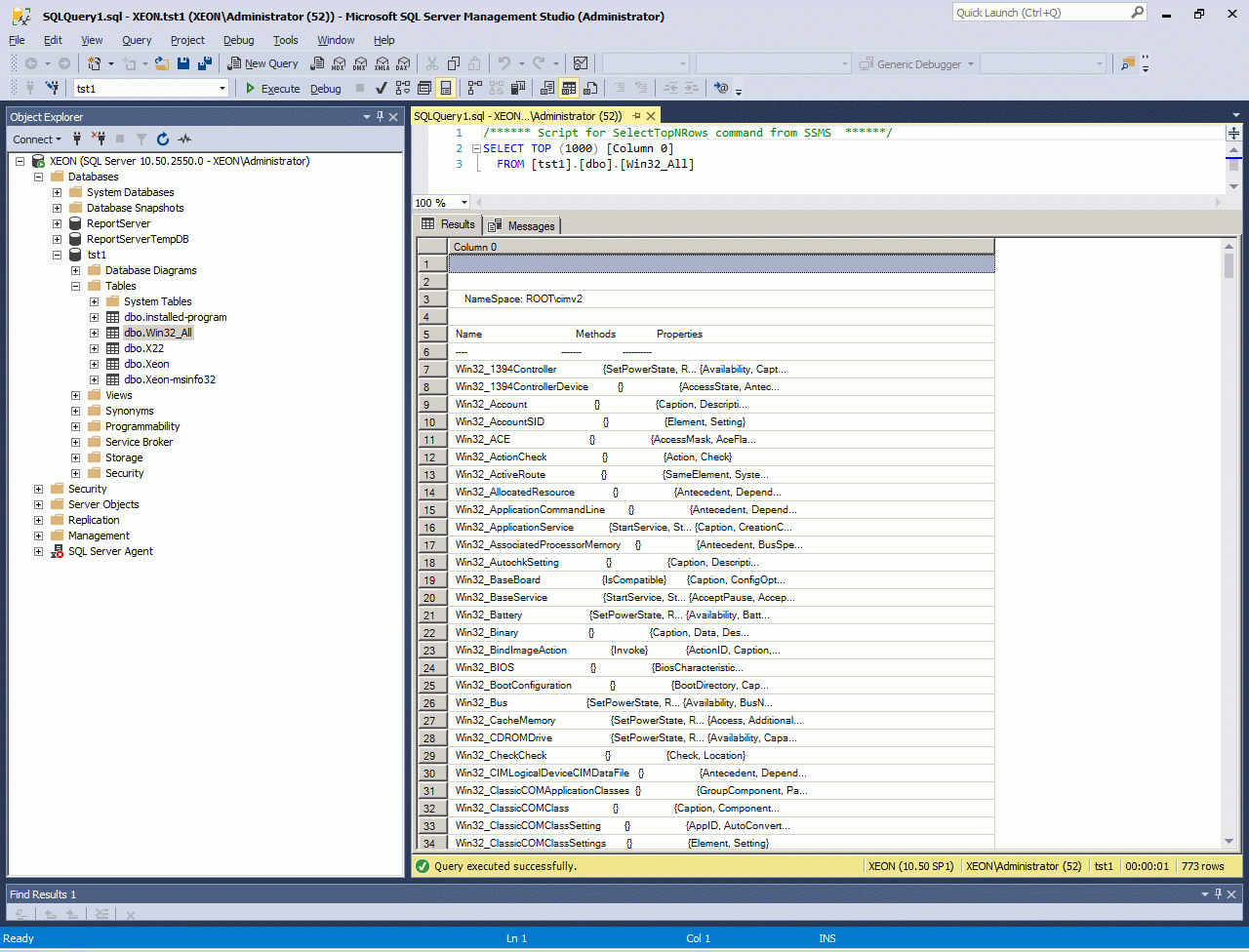The image size is (1249, 952).
Task: Start a new DMX query
Action: 360,63
